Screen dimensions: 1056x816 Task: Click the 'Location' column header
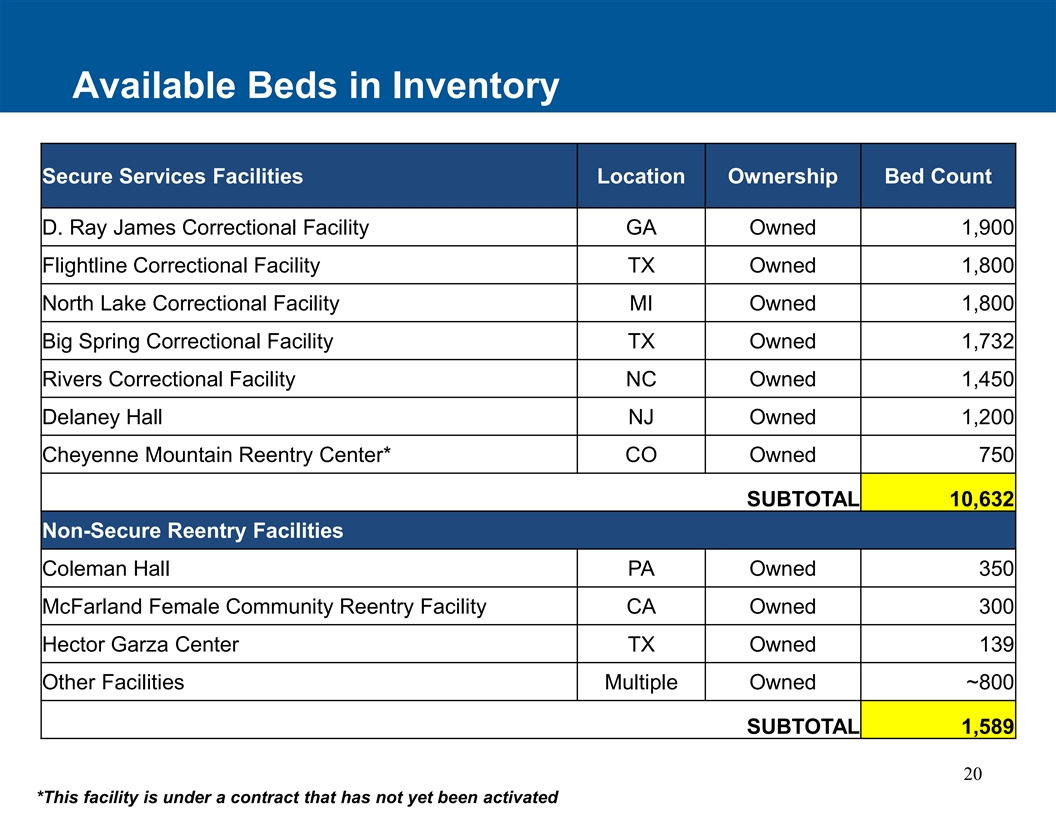(x=641, y=177)
